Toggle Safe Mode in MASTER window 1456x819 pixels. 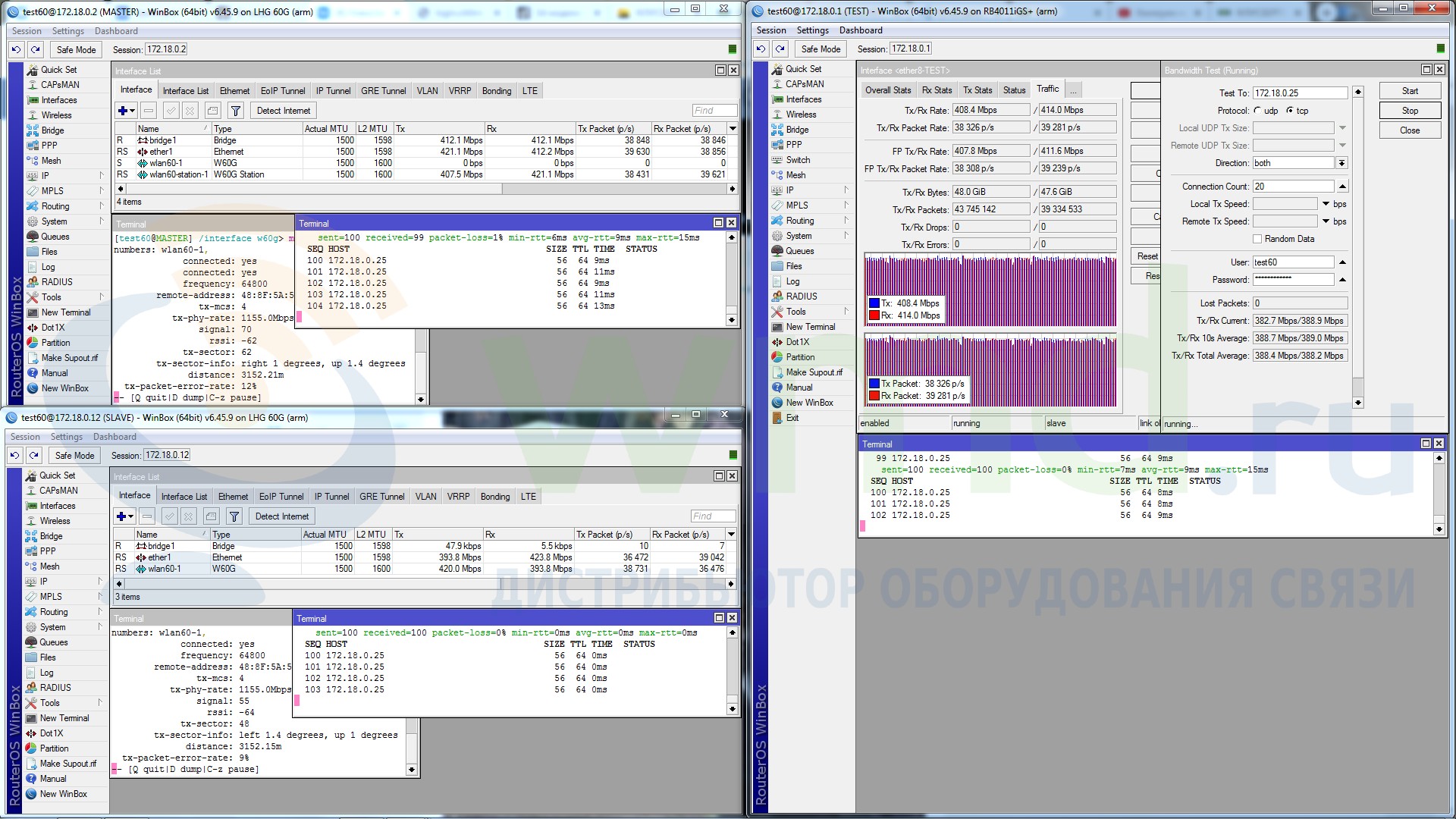point(76,49)
